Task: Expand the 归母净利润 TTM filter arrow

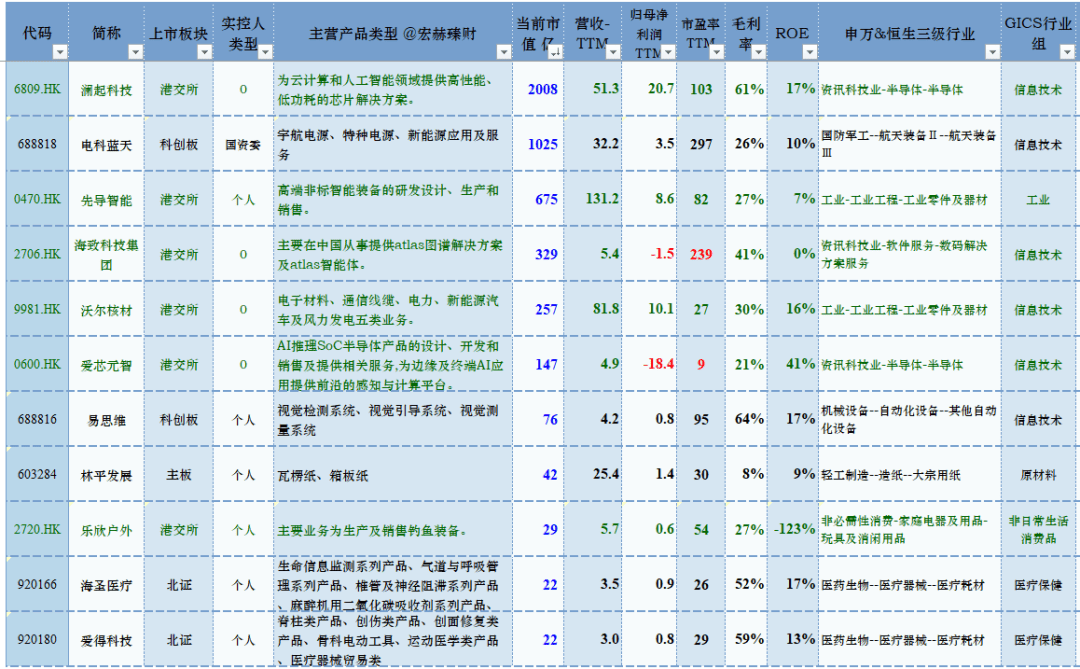Action: pyautogui.click(x=669, y=52)
